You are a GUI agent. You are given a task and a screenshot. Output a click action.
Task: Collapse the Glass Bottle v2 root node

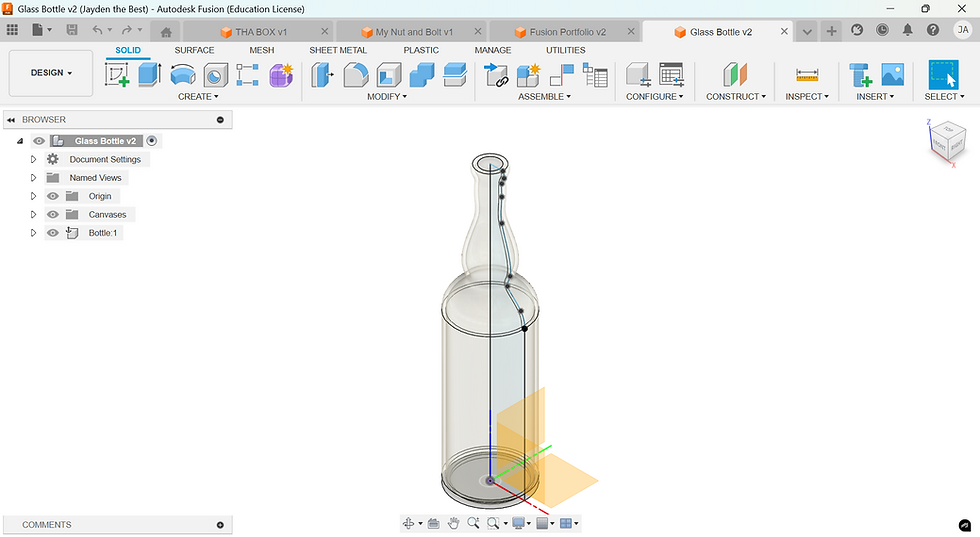(x=20, y=141)
